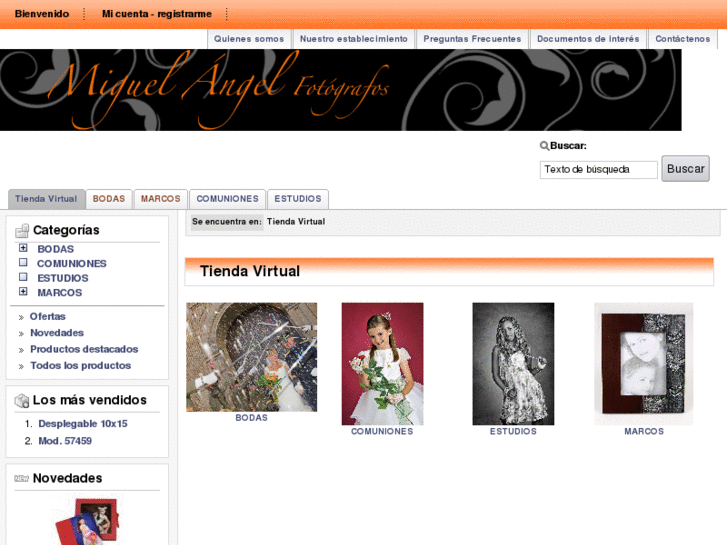The image size is (727, 545).
Task: Expand the MARCOS category tree node
Action: coord(23,292)
